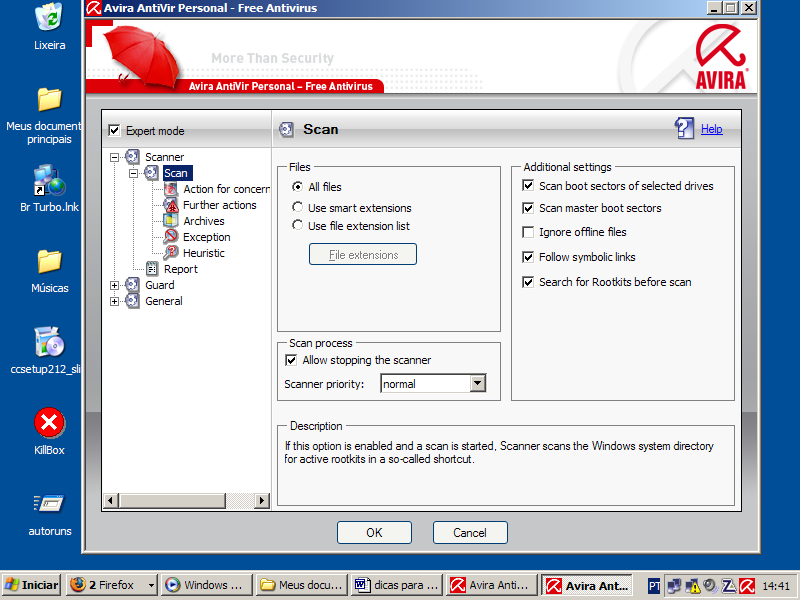Screen dimensions: 800x600
Task: Click the OK button
Action: point(374,533)
